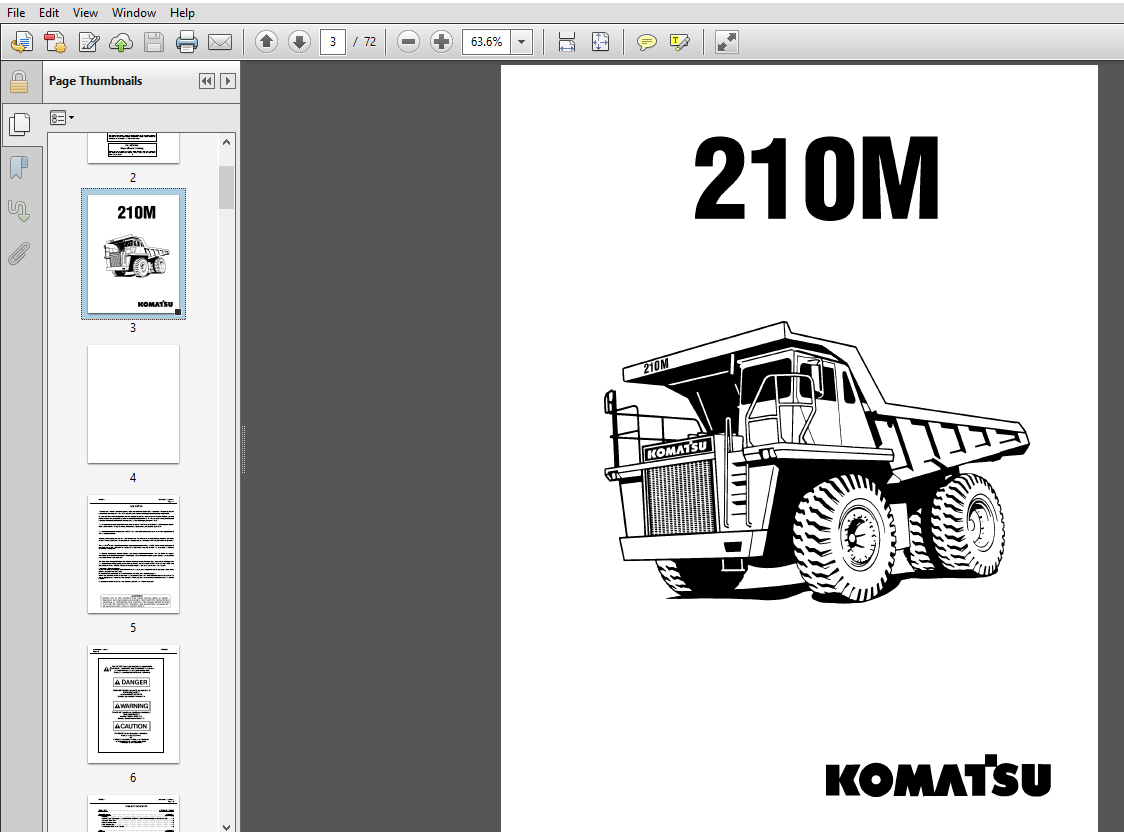Click the Edit/Sign document icon
This screenshot has width=1124, height=832.
point(88,42)
